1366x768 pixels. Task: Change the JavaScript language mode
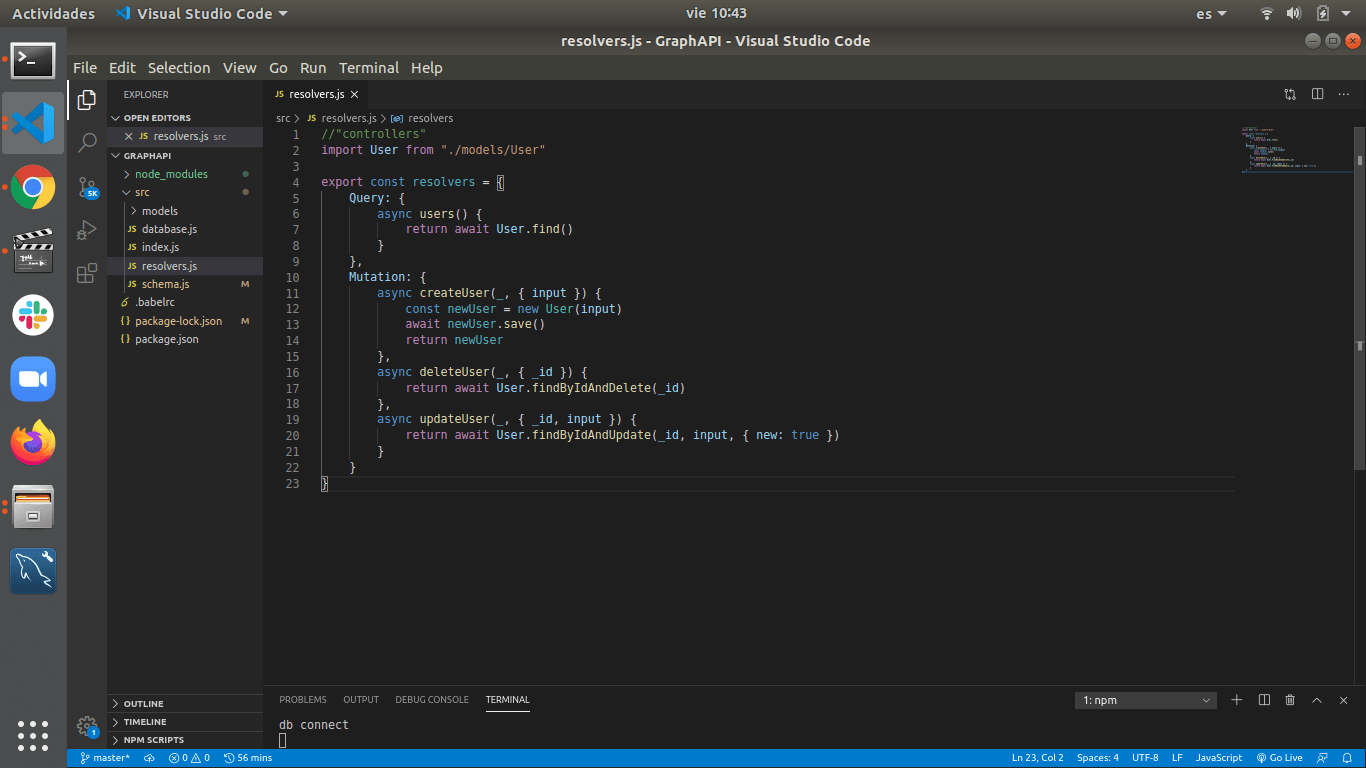point(1218,758)
